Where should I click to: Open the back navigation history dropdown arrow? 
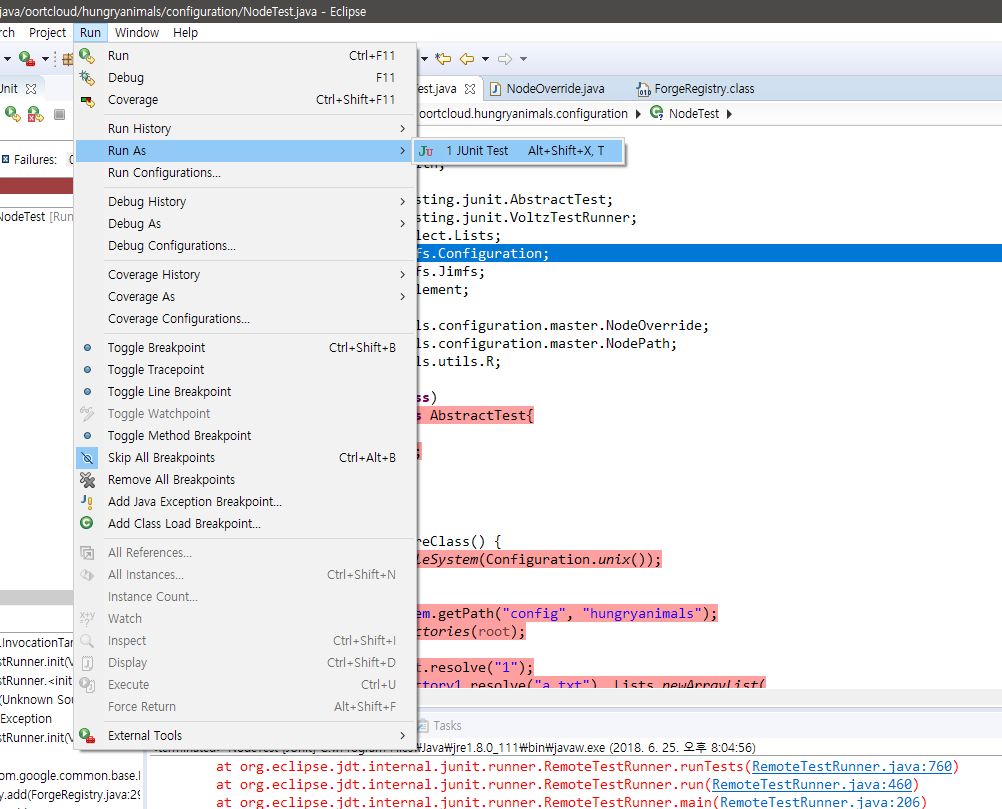pyautogui.click(x=486, y=59)
